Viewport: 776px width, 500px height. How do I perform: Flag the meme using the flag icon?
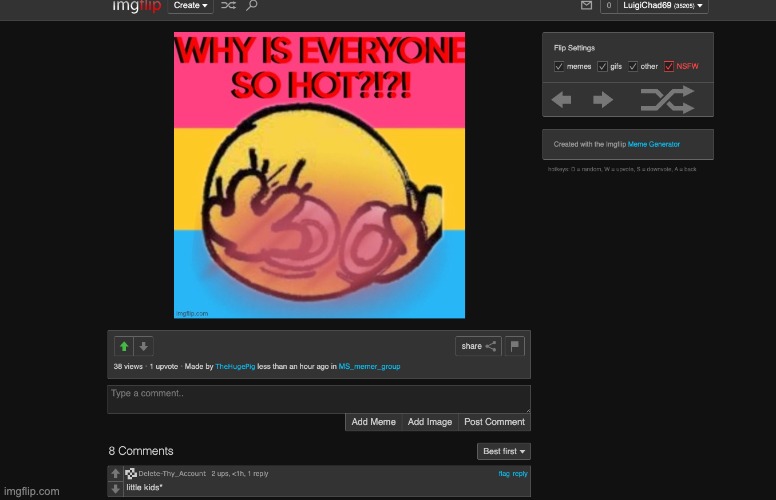coord(515,346)
